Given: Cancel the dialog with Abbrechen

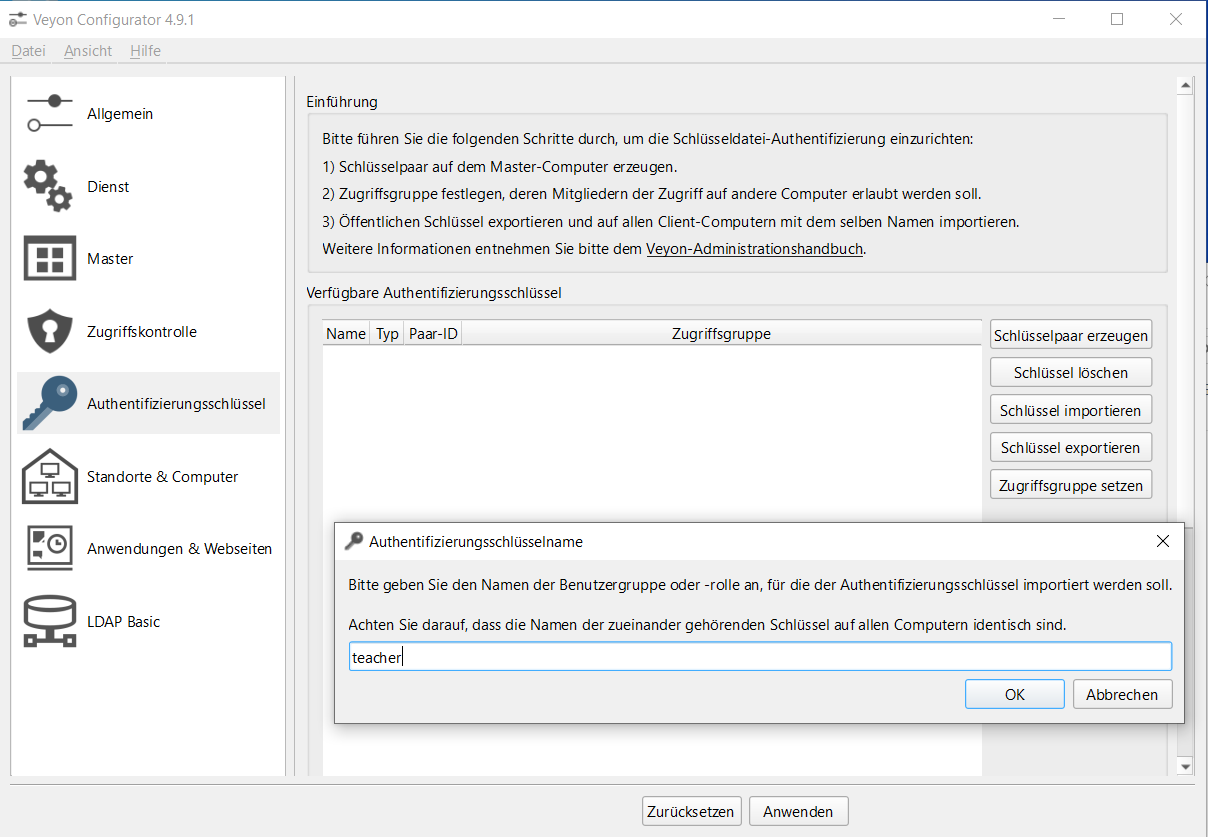Looking at the screenshot, I should (x=1122, y=694).
